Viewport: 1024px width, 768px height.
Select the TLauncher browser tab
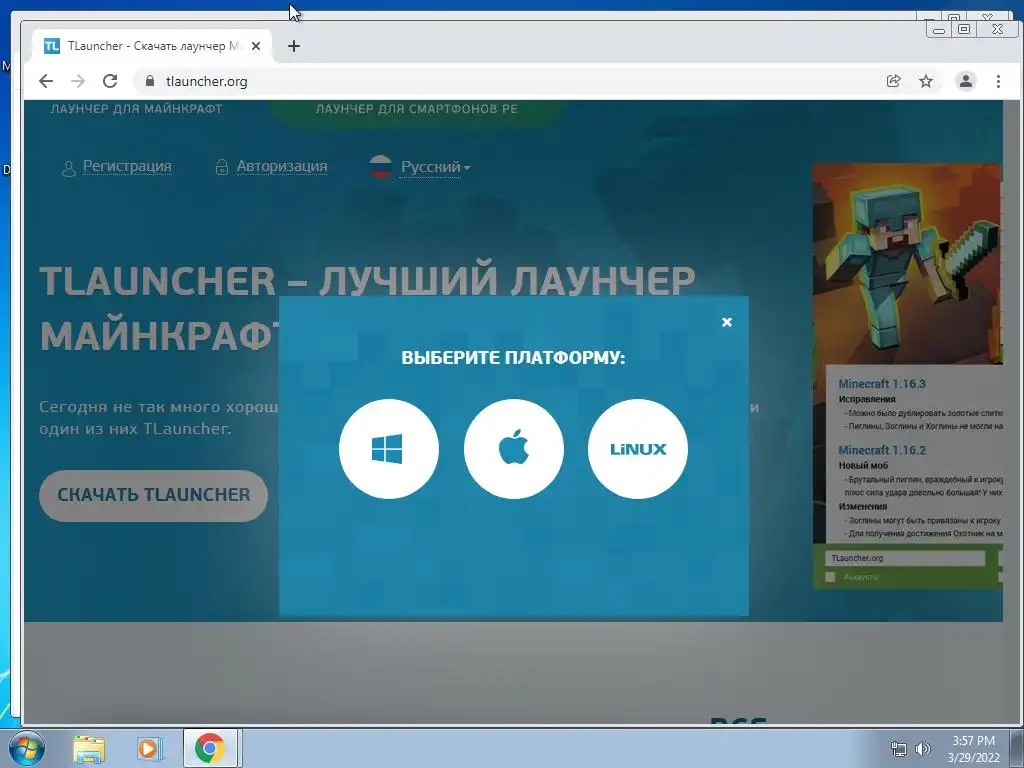pyautogui.click(x=152, y=46)
